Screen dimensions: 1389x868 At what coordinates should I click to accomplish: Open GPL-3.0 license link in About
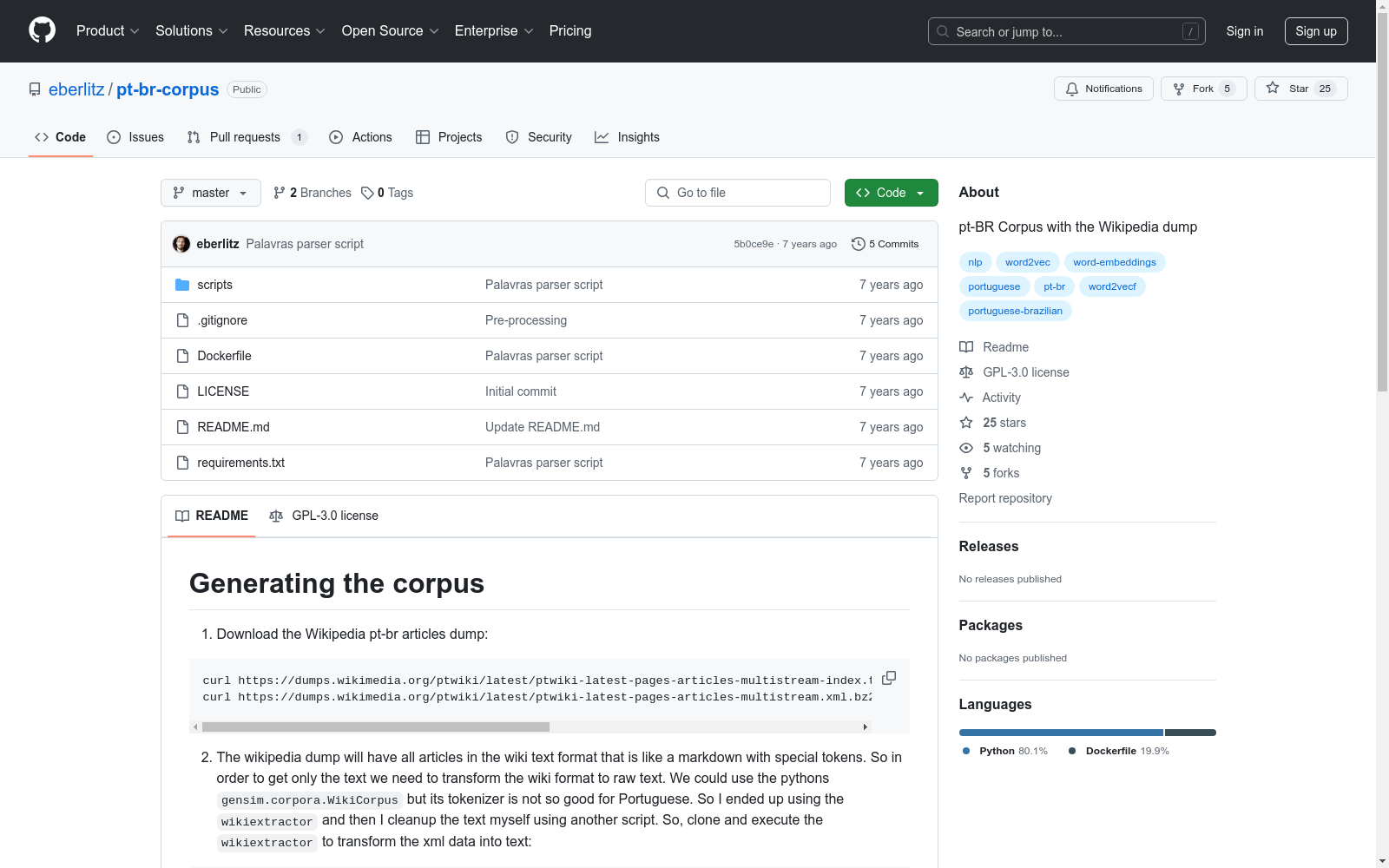pos(1014,372)
